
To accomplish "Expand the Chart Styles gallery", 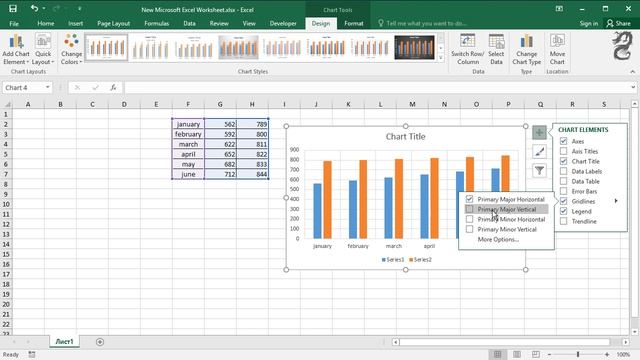I will coord(441,58).
